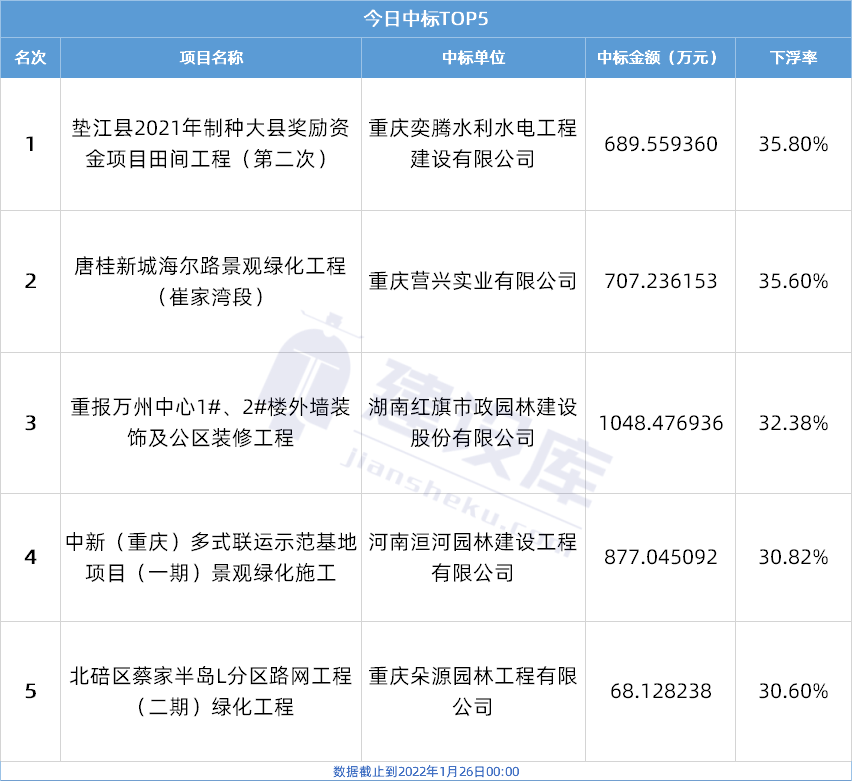Click amount 689.559360
This screenshot has width=852, height=781.
coord(661,144)
